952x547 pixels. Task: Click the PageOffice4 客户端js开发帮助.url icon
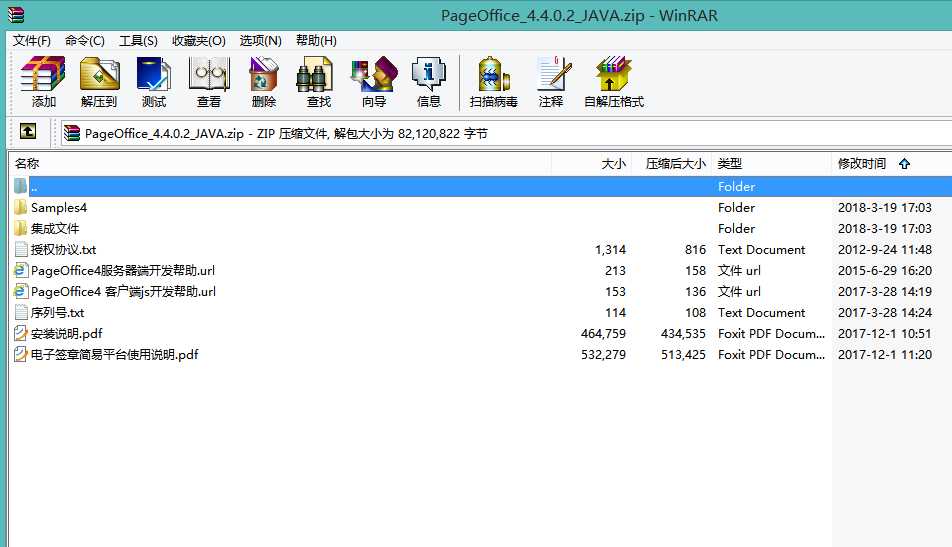point(21,291)
